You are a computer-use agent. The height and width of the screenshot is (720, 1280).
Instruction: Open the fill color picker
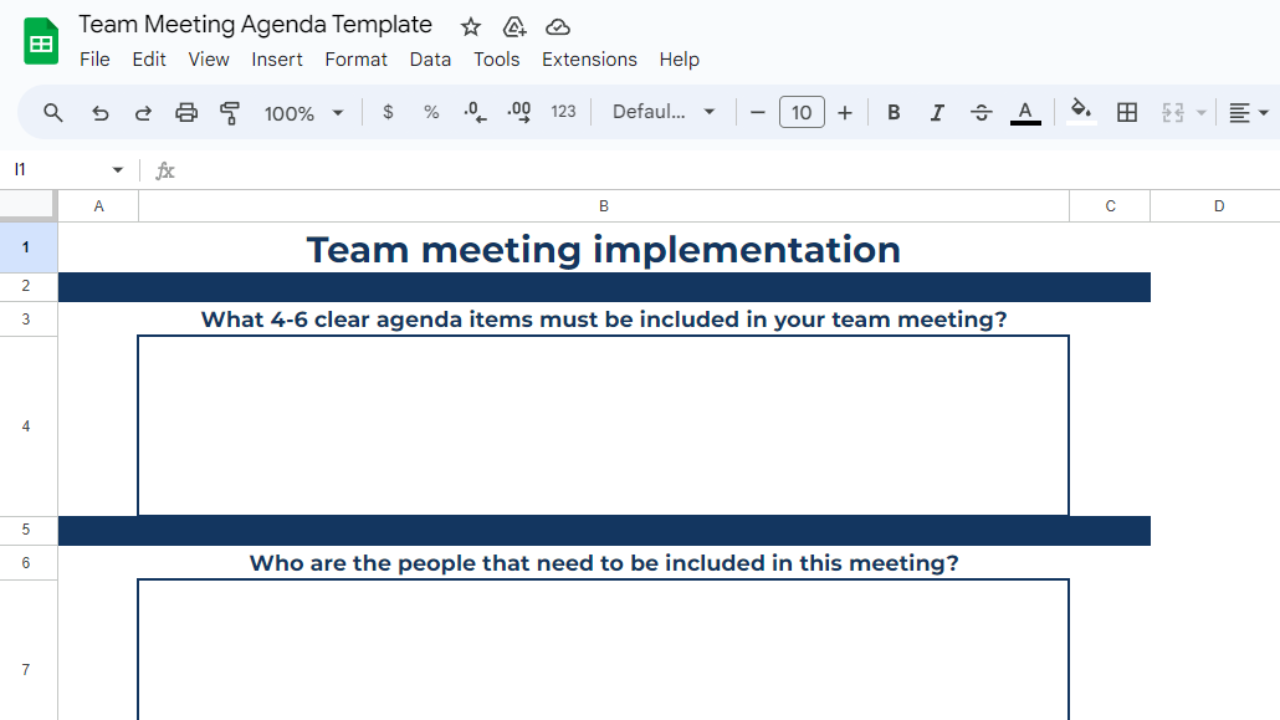(1081, 112)
